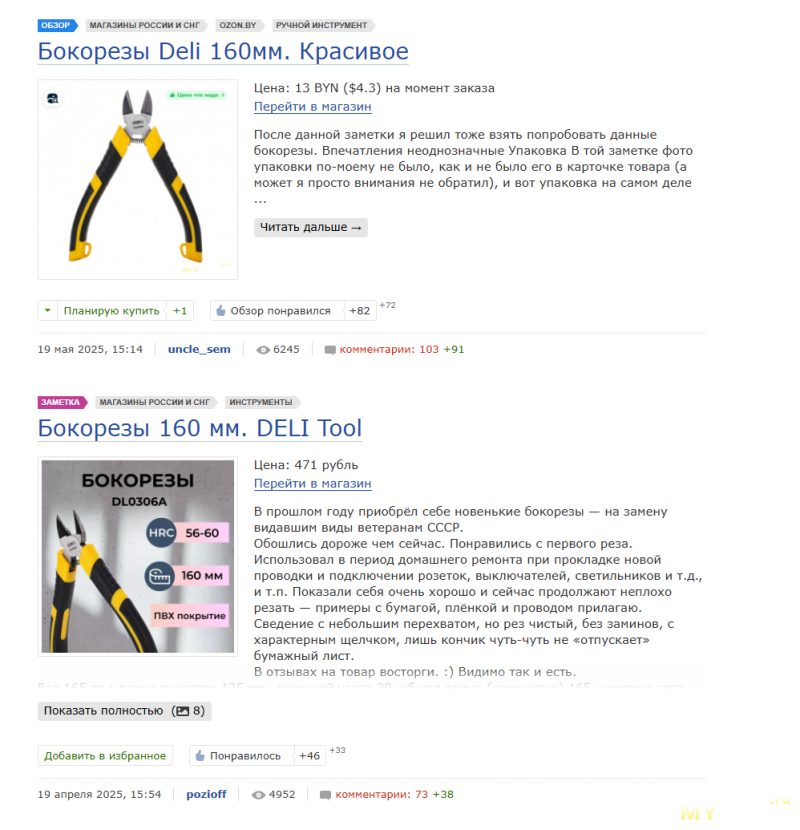800x830 pixels.
Task: Open the Планирую купить dropdown arrow
Action: [48, 311]
